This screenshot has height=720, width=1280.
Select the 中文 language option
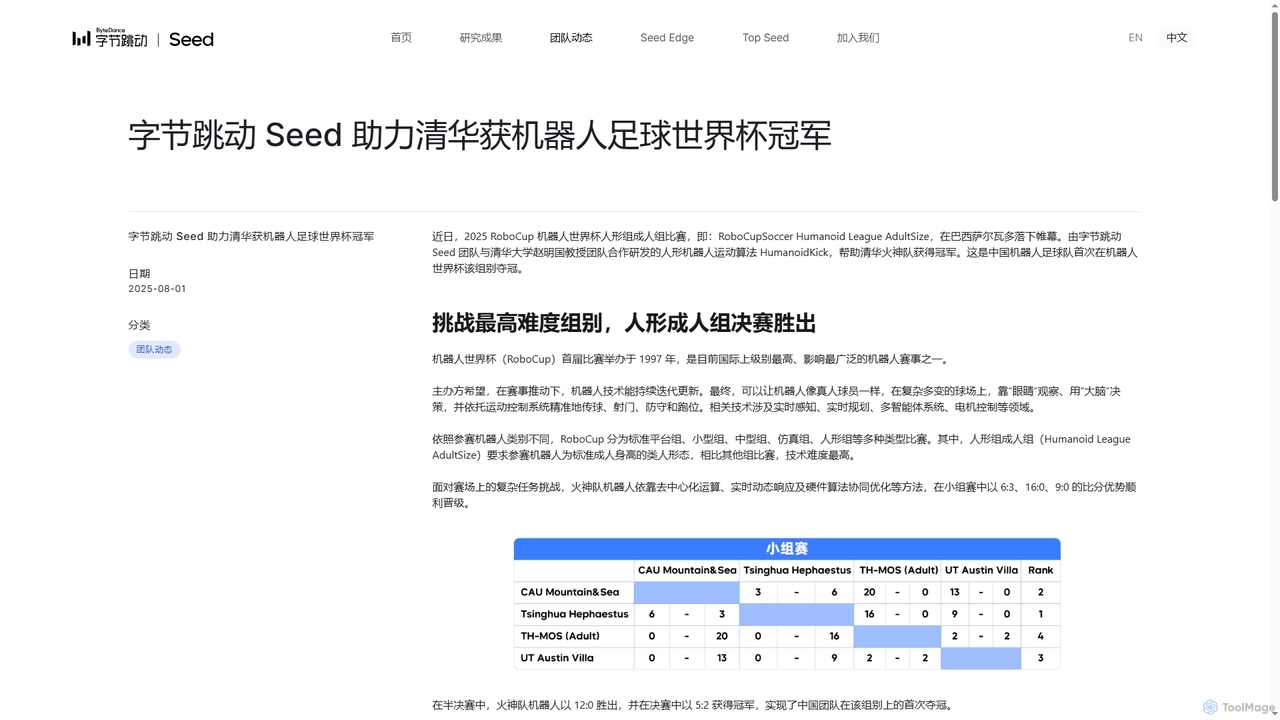pos(1177,38)
